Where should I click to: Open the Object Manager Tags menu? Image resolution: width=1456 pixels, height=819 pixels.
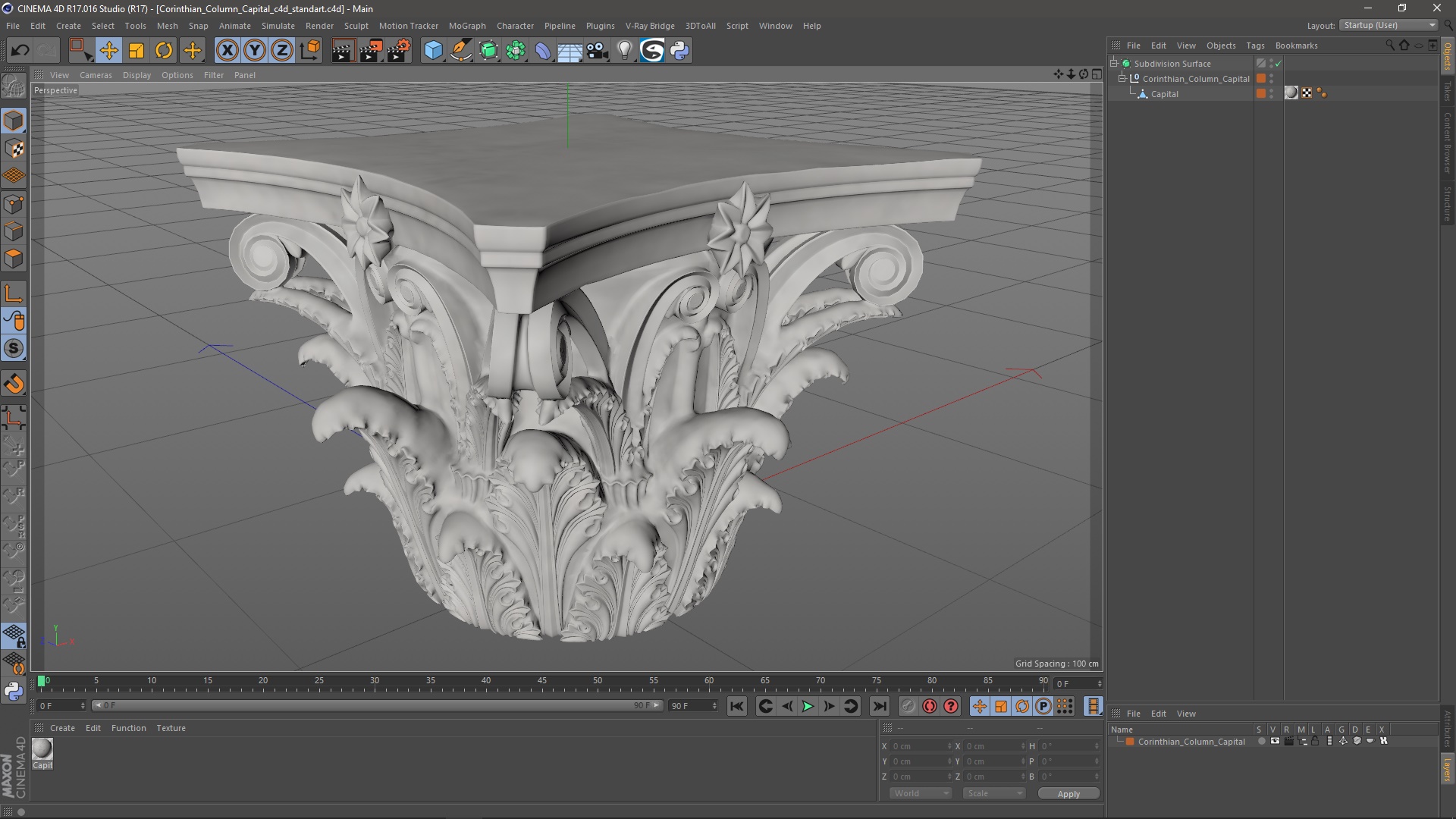1255,45
